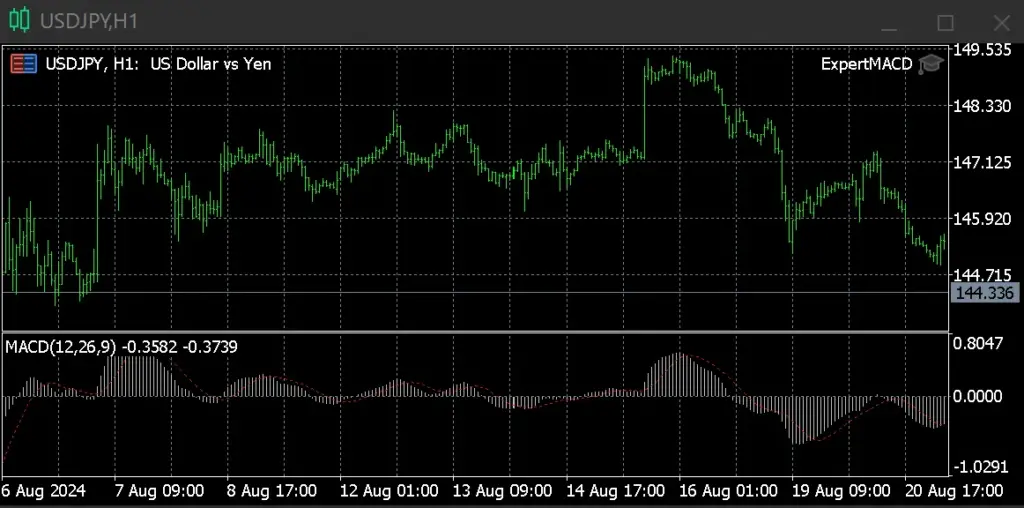The height and width of the screenshot is (508, 1024).
Task: Click the 147.125 price scale value
Action: point(984,163)
